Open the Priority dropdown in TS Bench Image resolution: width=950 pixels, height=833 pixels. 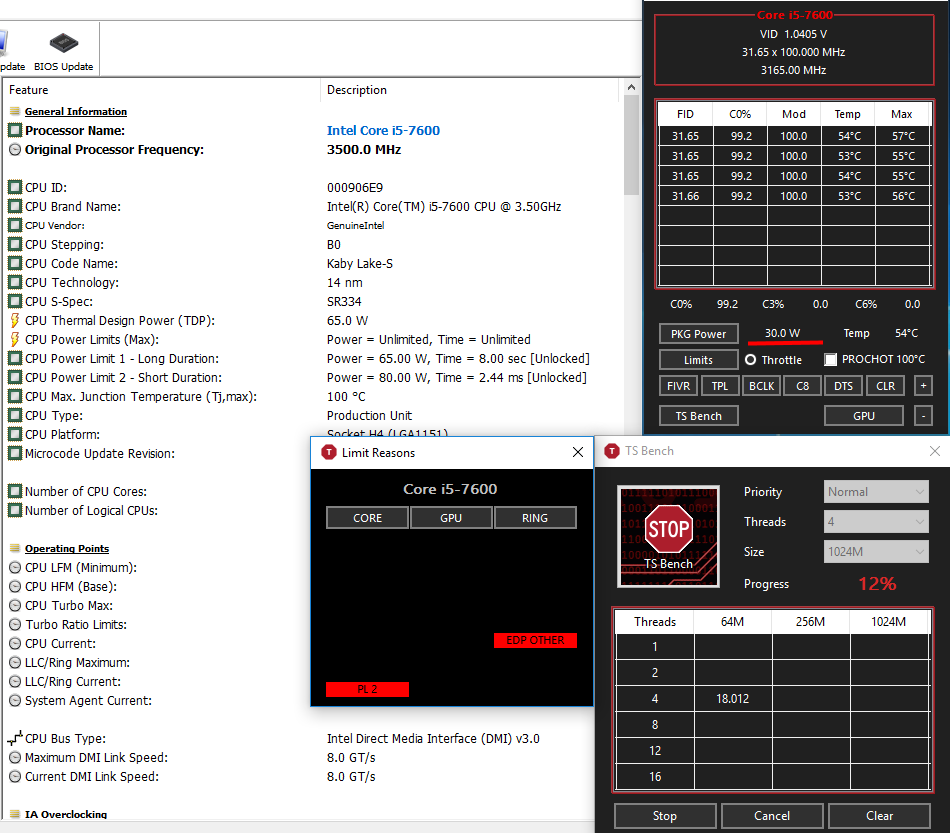[876, 492]
